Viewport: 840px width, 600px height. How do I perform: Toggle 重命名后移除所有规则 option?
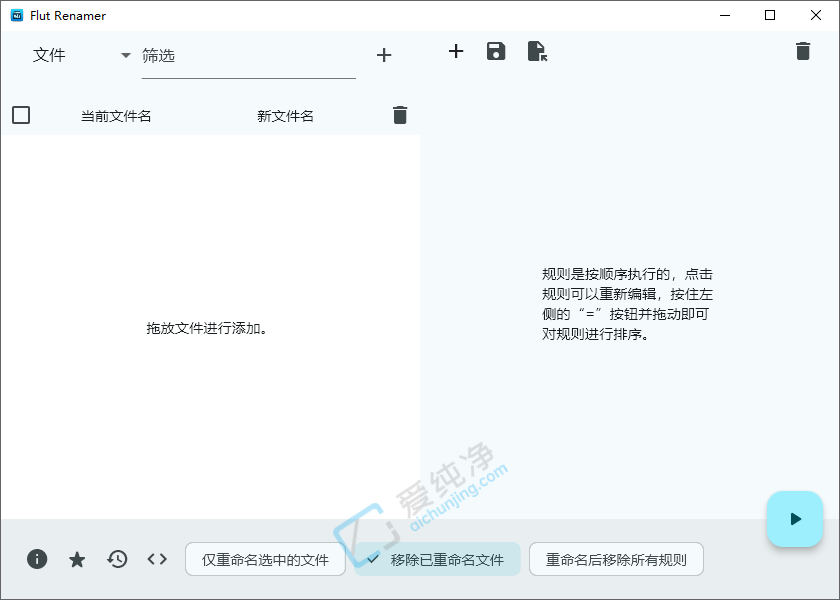(616, 559)
